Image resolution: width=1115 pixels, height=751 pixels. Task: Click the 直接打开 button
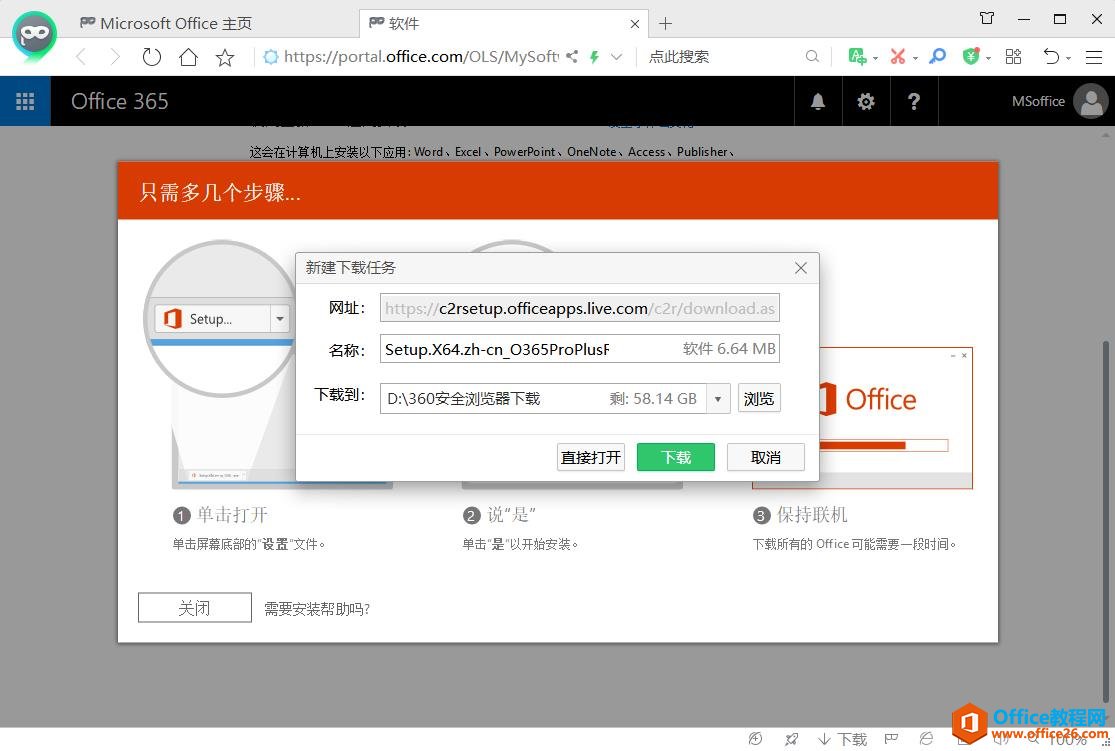point(590,457)
